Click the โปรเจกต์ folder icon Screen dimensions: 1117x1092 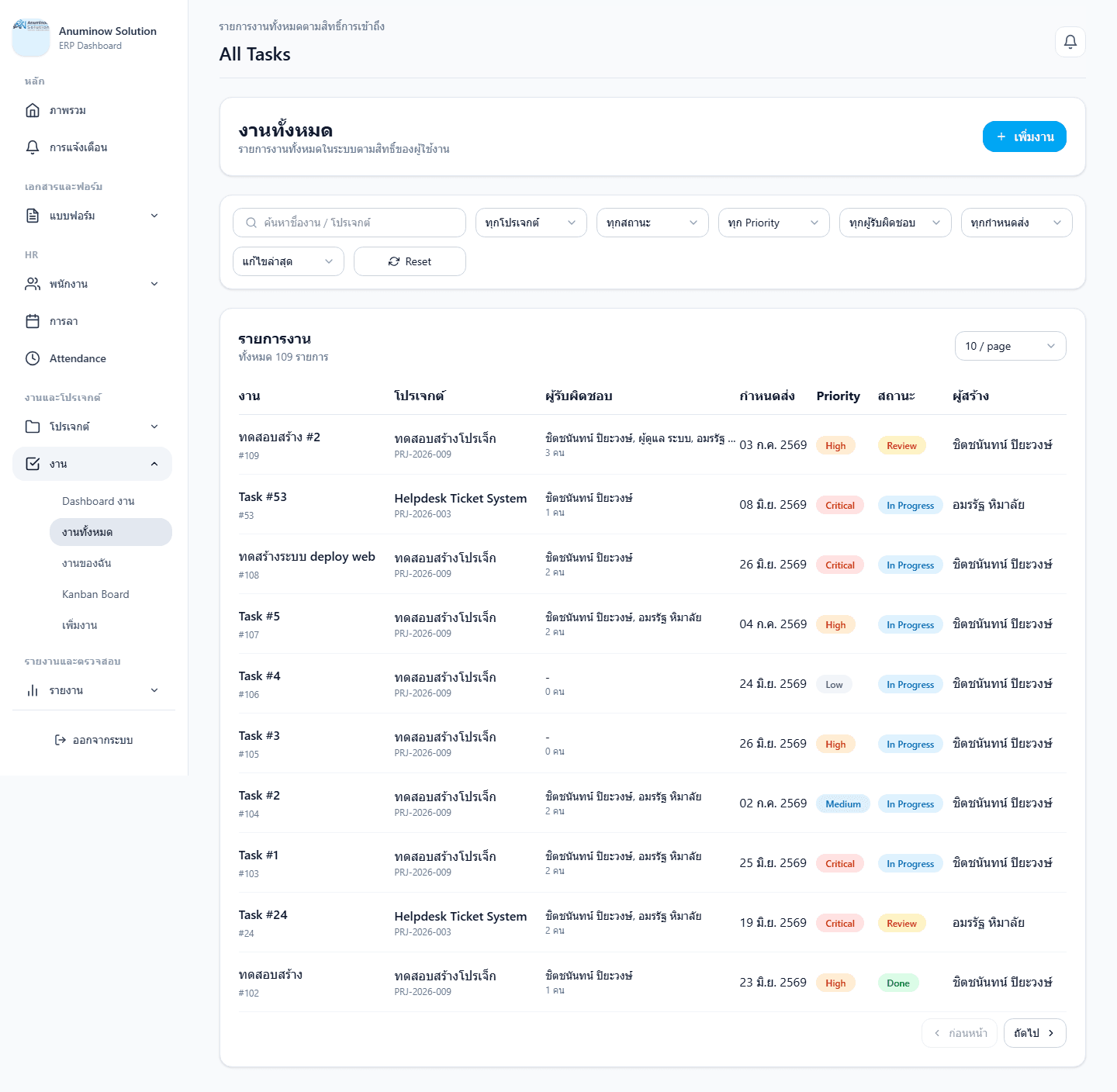(x=33, y=427)
